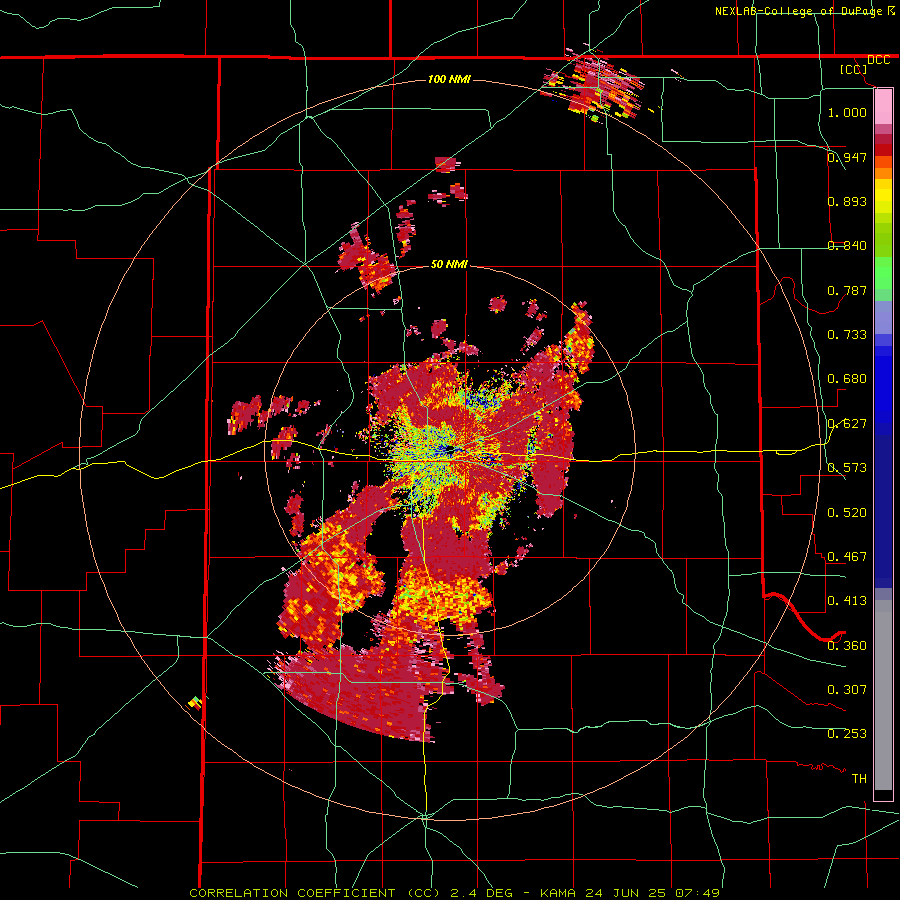
Task: Click the 0.467 legend value
Action: [x=847, y=556]
